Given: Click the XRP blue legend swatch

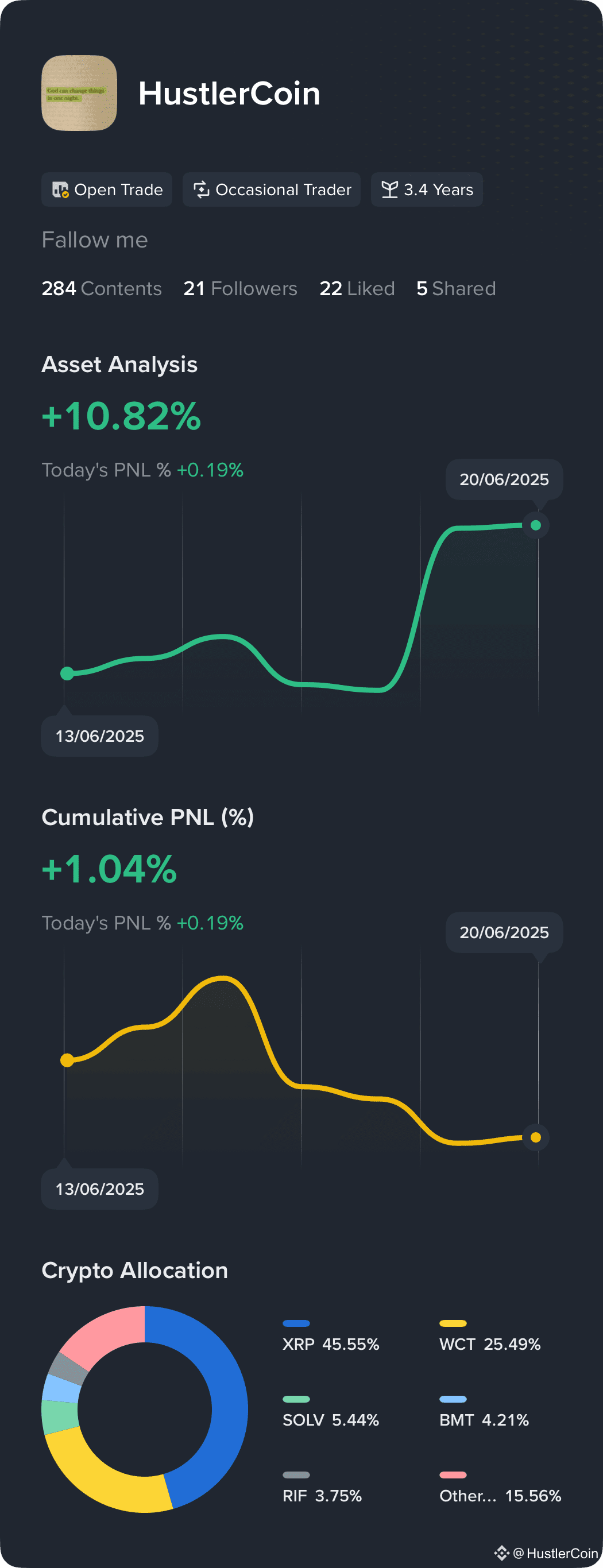Looking at the screenshot, I should [296, 1323].
